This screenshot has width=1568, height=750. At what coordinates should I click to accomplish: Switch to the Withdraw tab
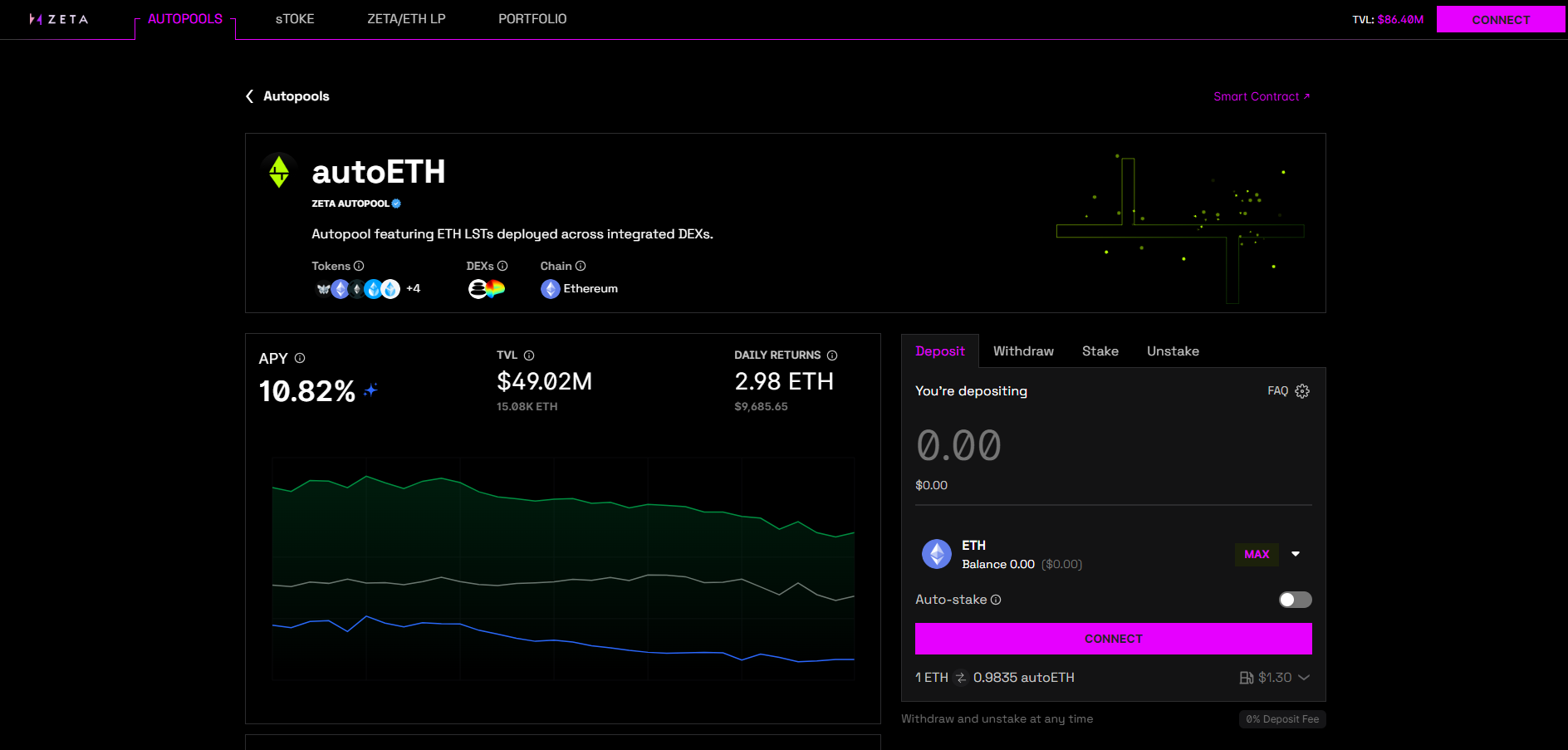click(x=1023, y=351)
